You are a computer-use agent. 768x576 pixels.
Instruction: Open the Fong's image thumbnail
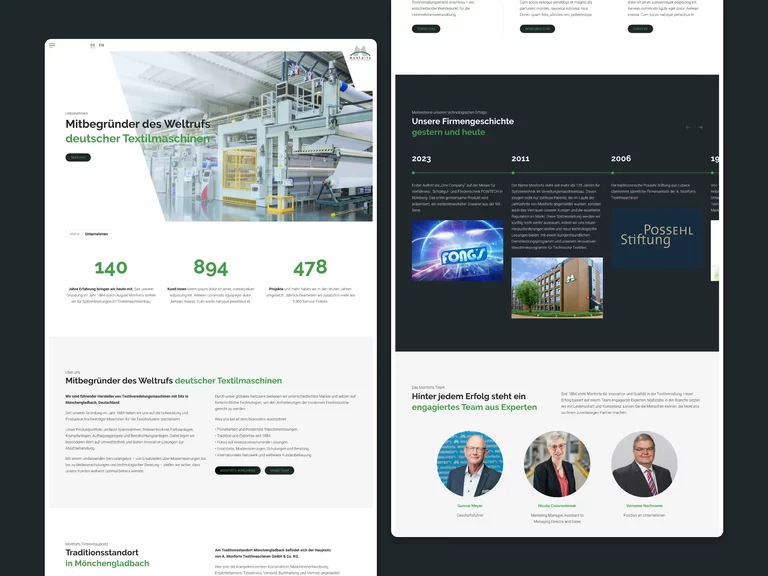pyautogui.click(x=457, y=250)
